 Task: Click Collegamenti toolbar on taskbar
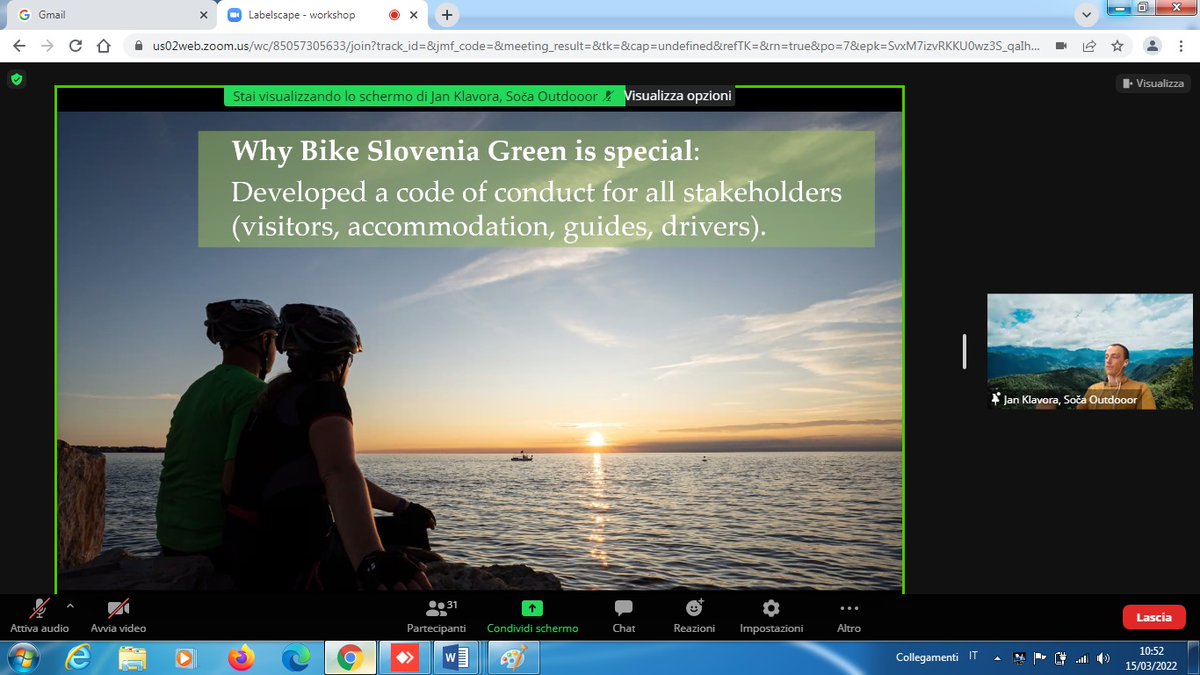927,657
